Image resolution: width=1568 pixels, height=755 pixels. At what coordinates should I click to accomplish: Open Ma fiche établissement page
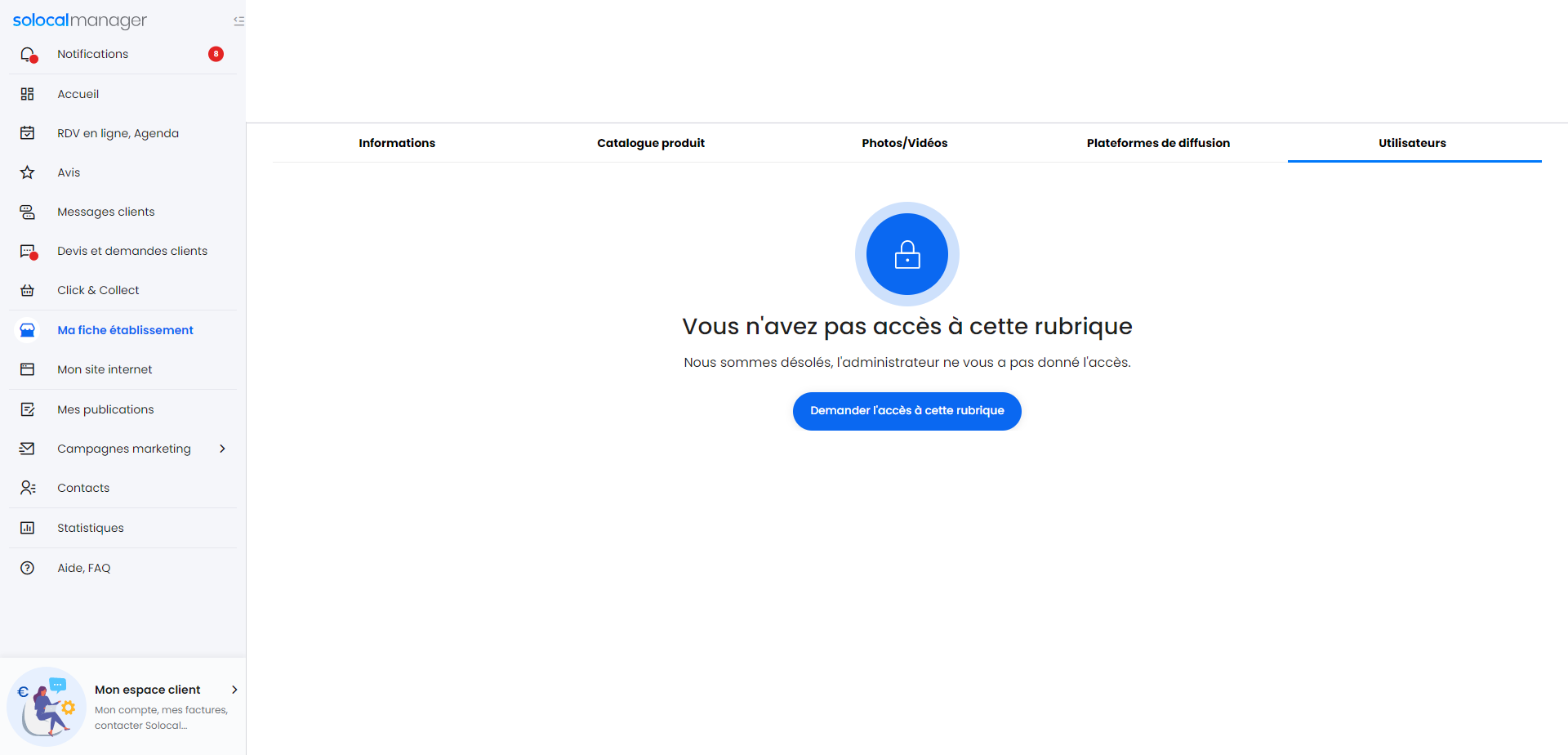point(125,329)
